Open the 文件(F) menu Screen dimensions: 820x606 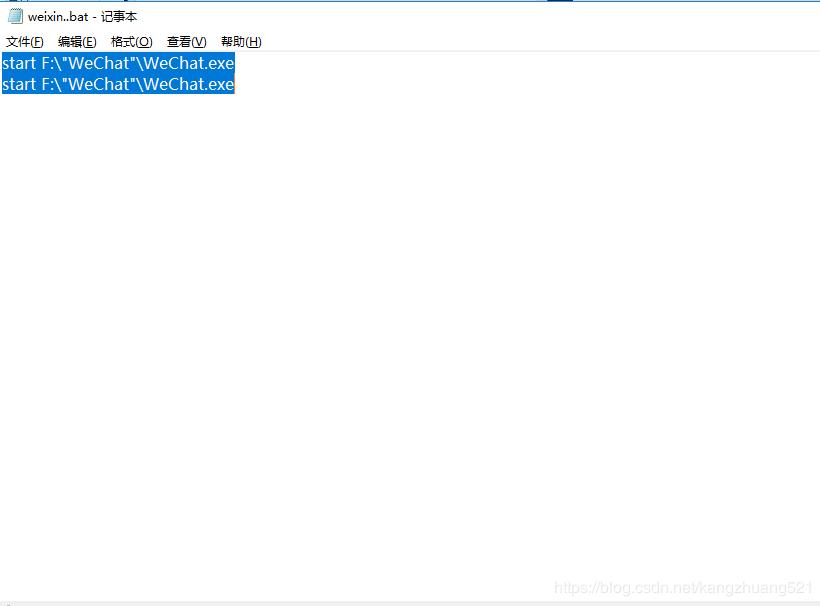click(x=25, y=42)
